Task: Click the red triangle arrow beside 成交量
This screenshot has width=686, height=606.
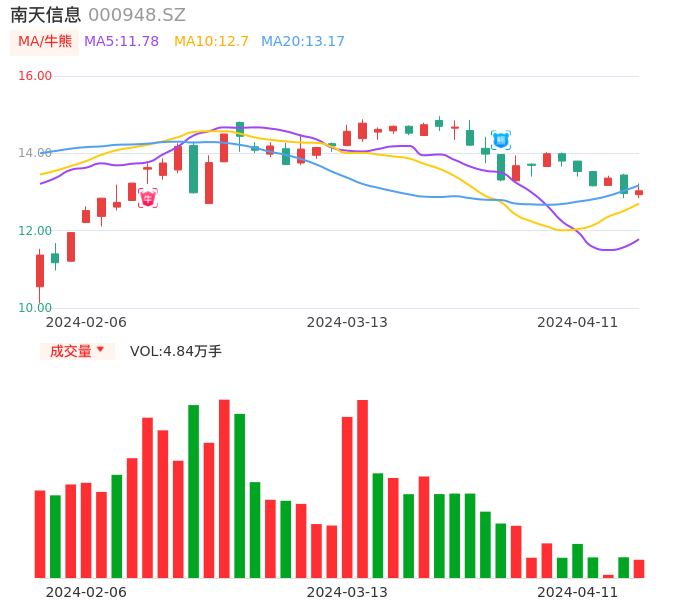Action: (101, 349)
